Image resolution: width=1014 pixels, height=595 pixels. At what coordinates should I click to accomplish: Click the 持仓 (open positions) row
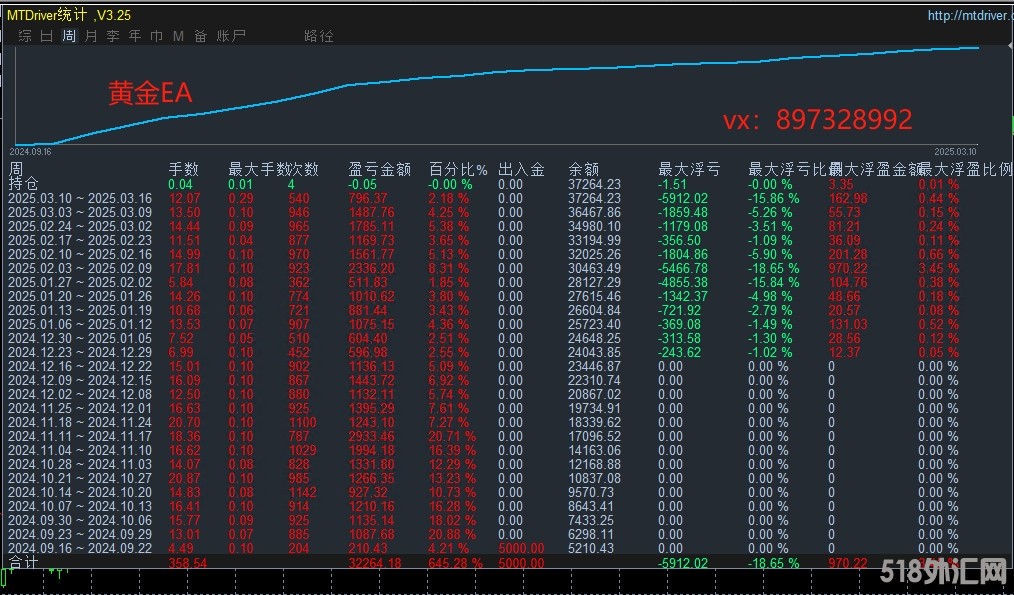point(23,184)
